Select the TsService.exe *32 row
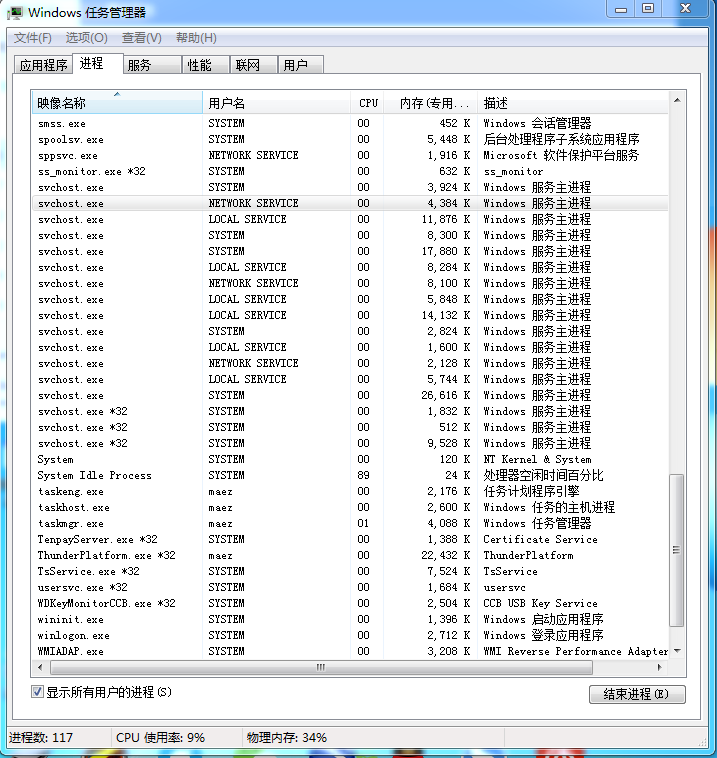 pos(350,571)
